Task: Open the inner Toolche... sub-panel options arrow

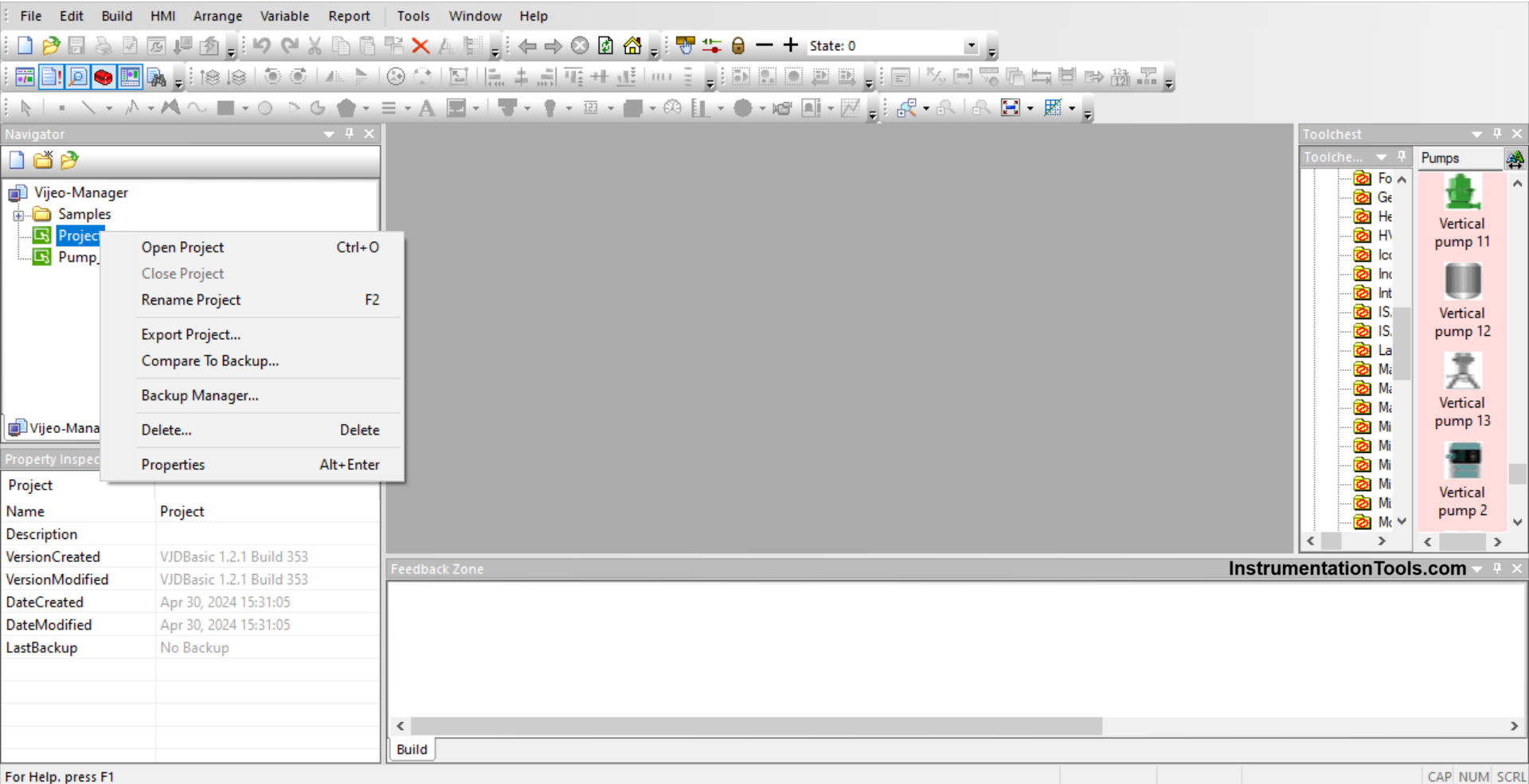Action: (x=1382, y=158)
